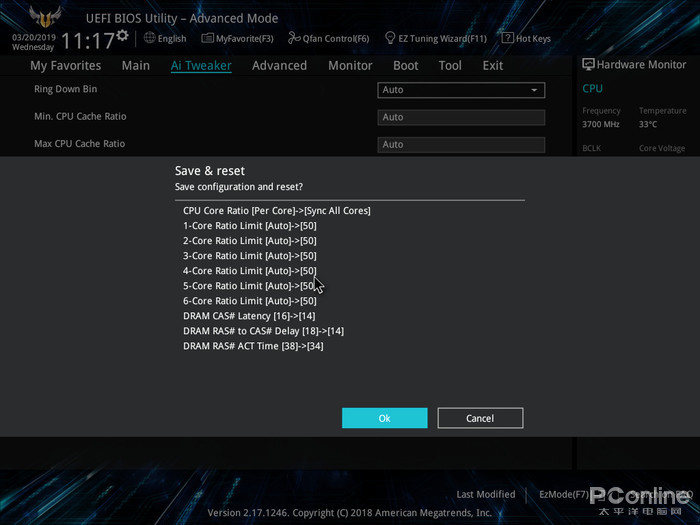Click the TUF logo emblem
700x525 pixels.
[45, 17]
